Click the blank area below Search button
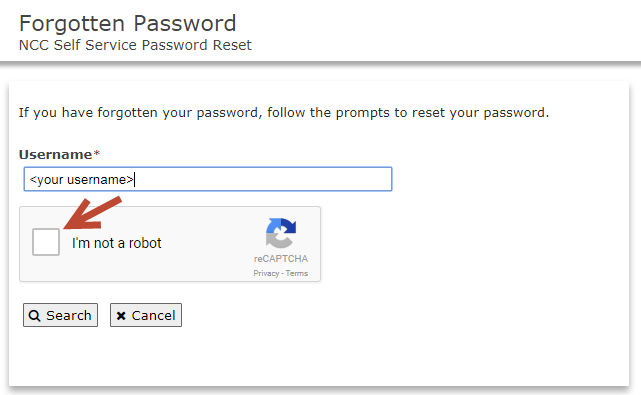Viewport: 641px width, 395px height. 61,356
